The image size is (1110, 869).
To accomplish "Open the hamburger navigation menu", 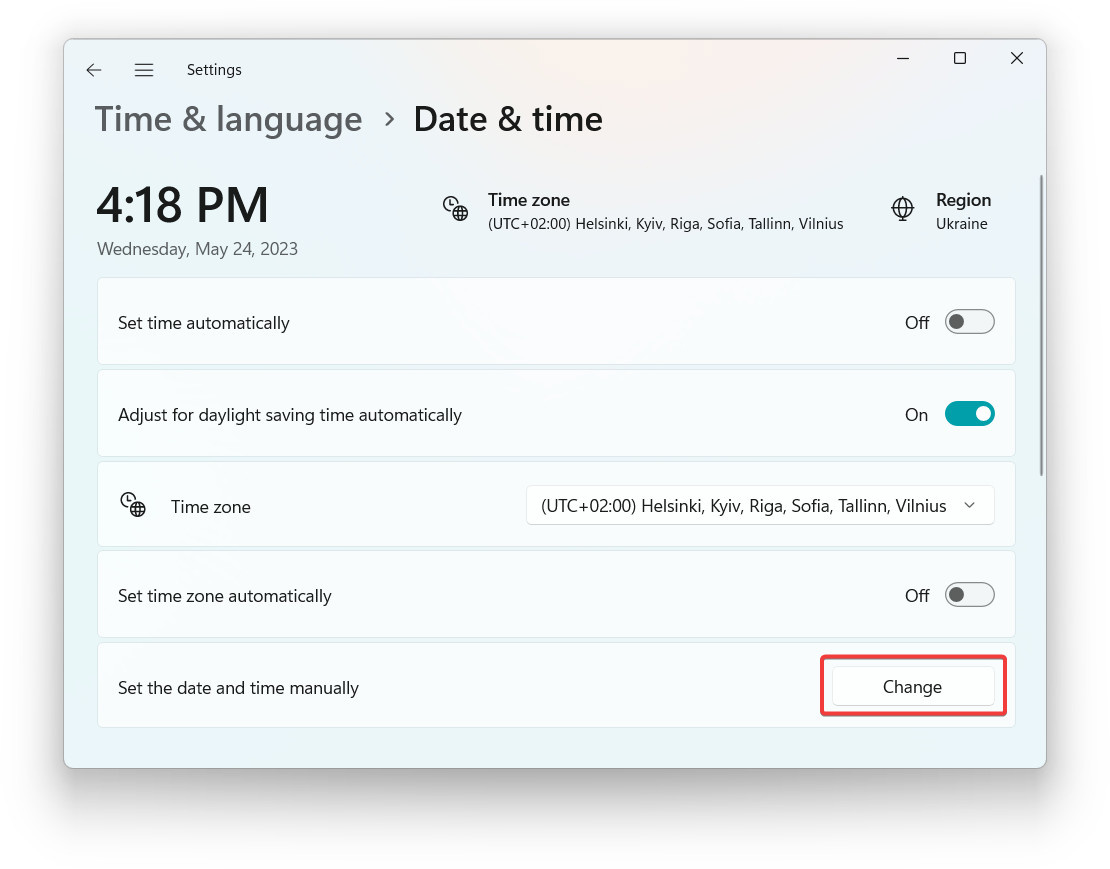I will (144, 69).
